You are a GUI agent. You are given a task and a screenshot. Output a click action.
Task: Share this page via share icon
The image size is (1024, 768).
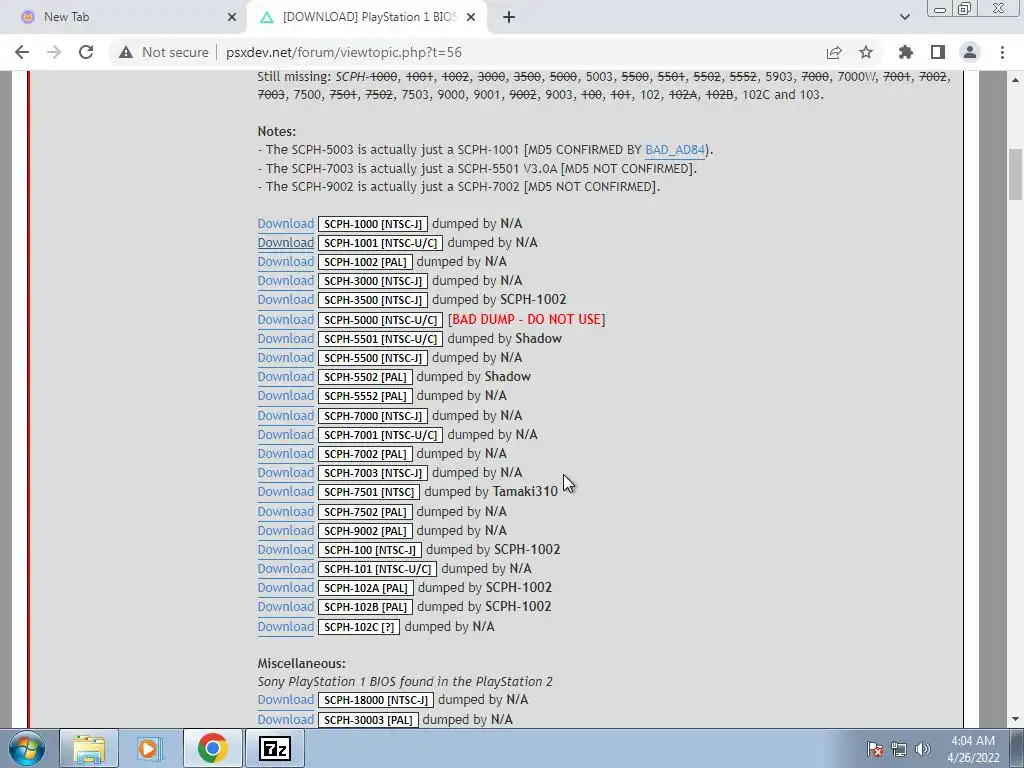(x=834, y=52)
